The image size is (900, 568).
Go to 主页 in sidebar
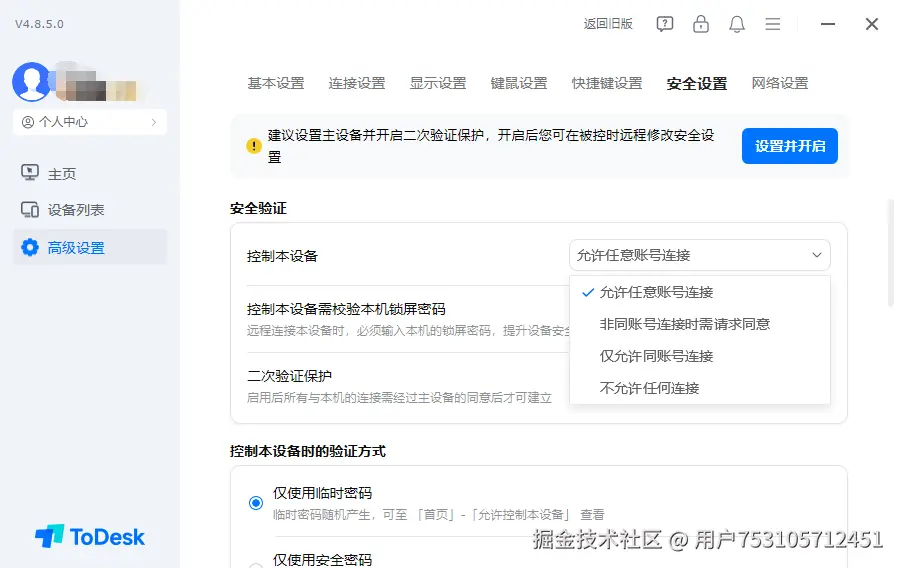pos(61,174)
